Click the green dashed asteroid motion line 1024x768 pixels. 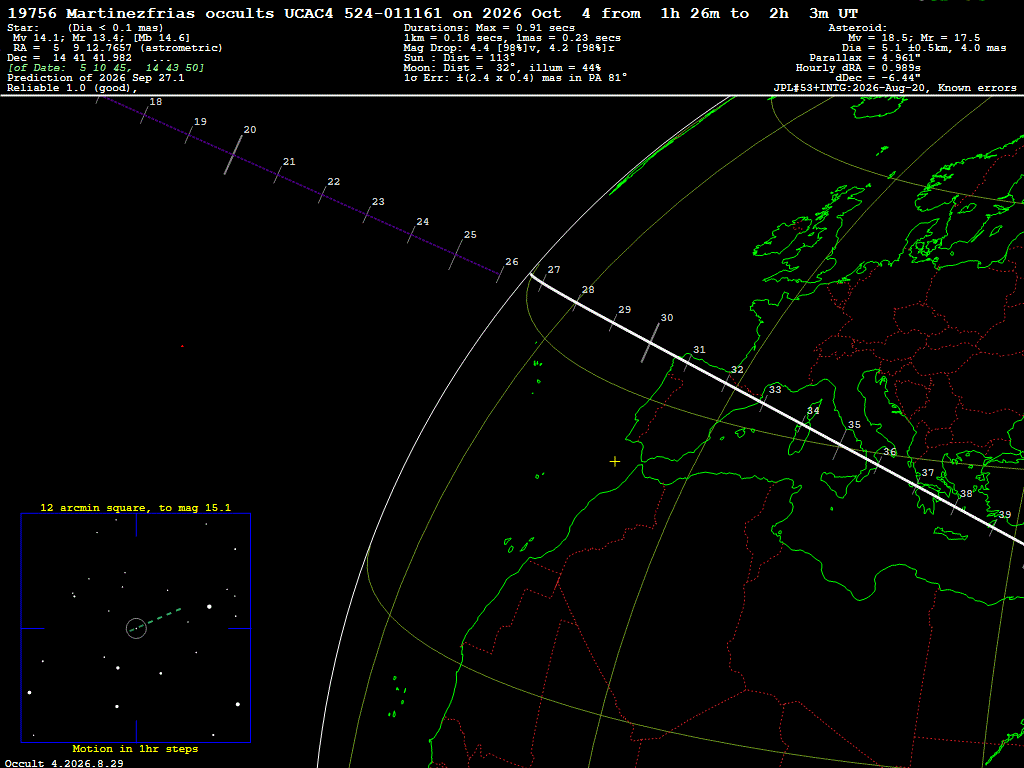[157, 619]
